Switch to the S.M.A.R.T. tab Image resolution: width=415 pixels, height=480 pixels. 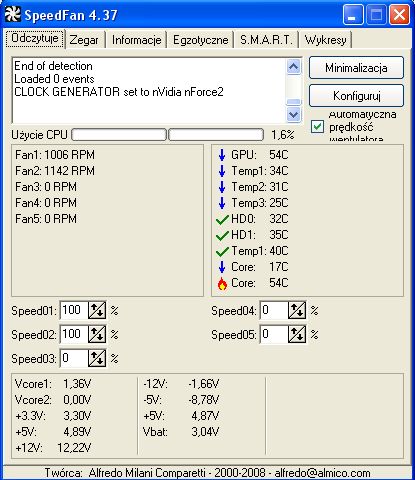pos(266,40)
